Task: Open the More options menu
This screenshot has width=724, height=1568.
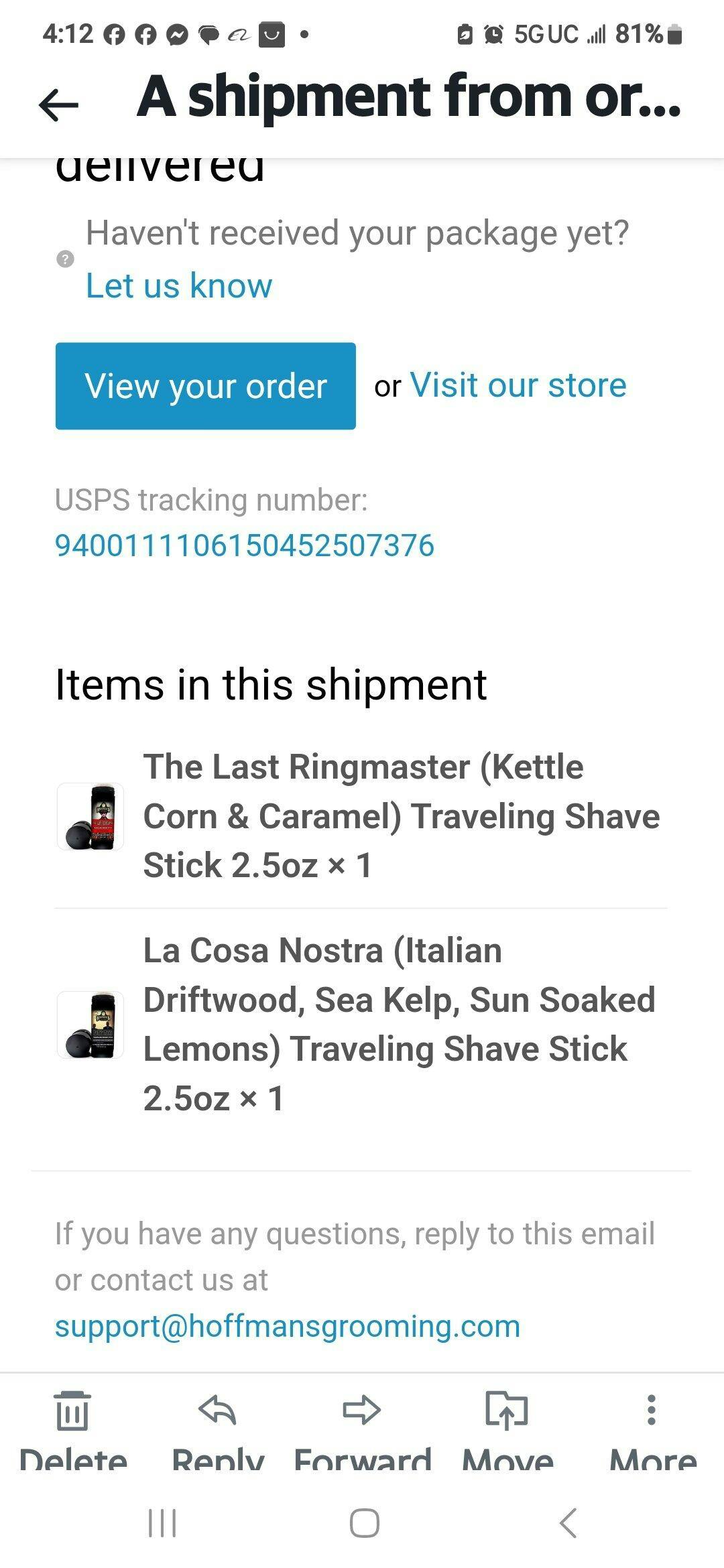Action: pos(652,1410)
